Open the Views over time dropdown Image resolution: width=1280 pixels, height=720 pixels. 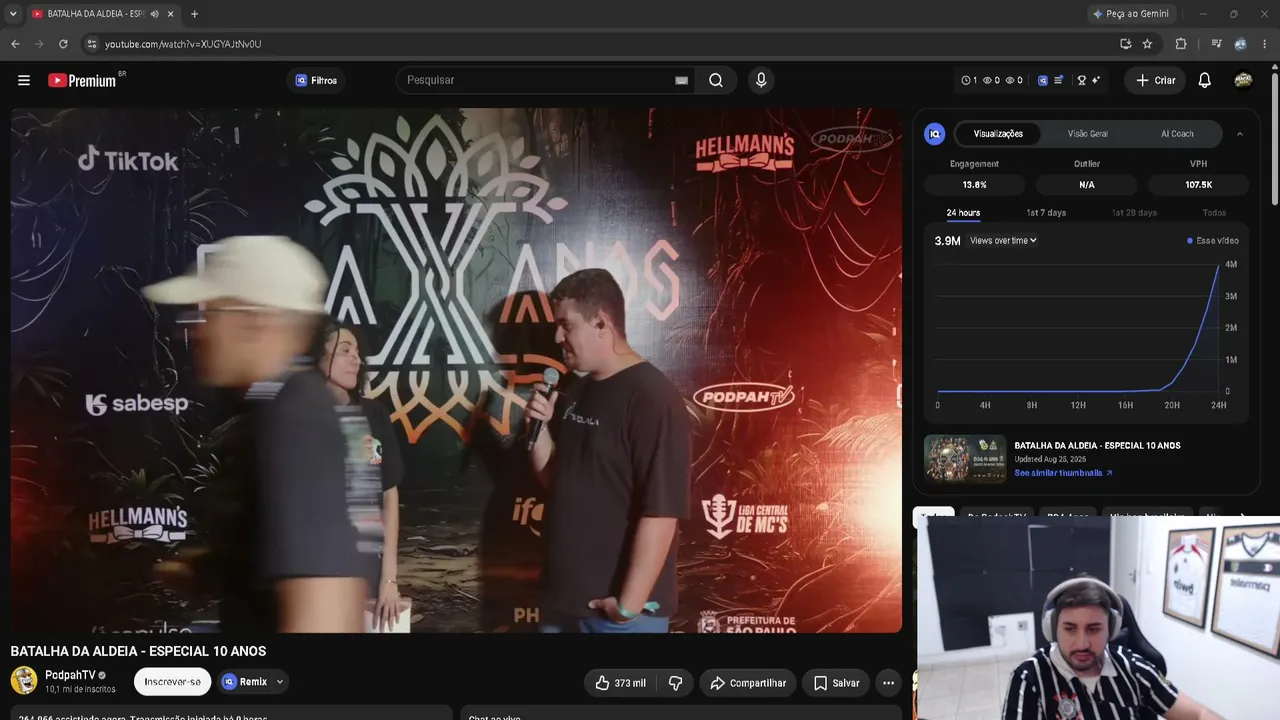pyautogui.click(x=1003, y=241)
